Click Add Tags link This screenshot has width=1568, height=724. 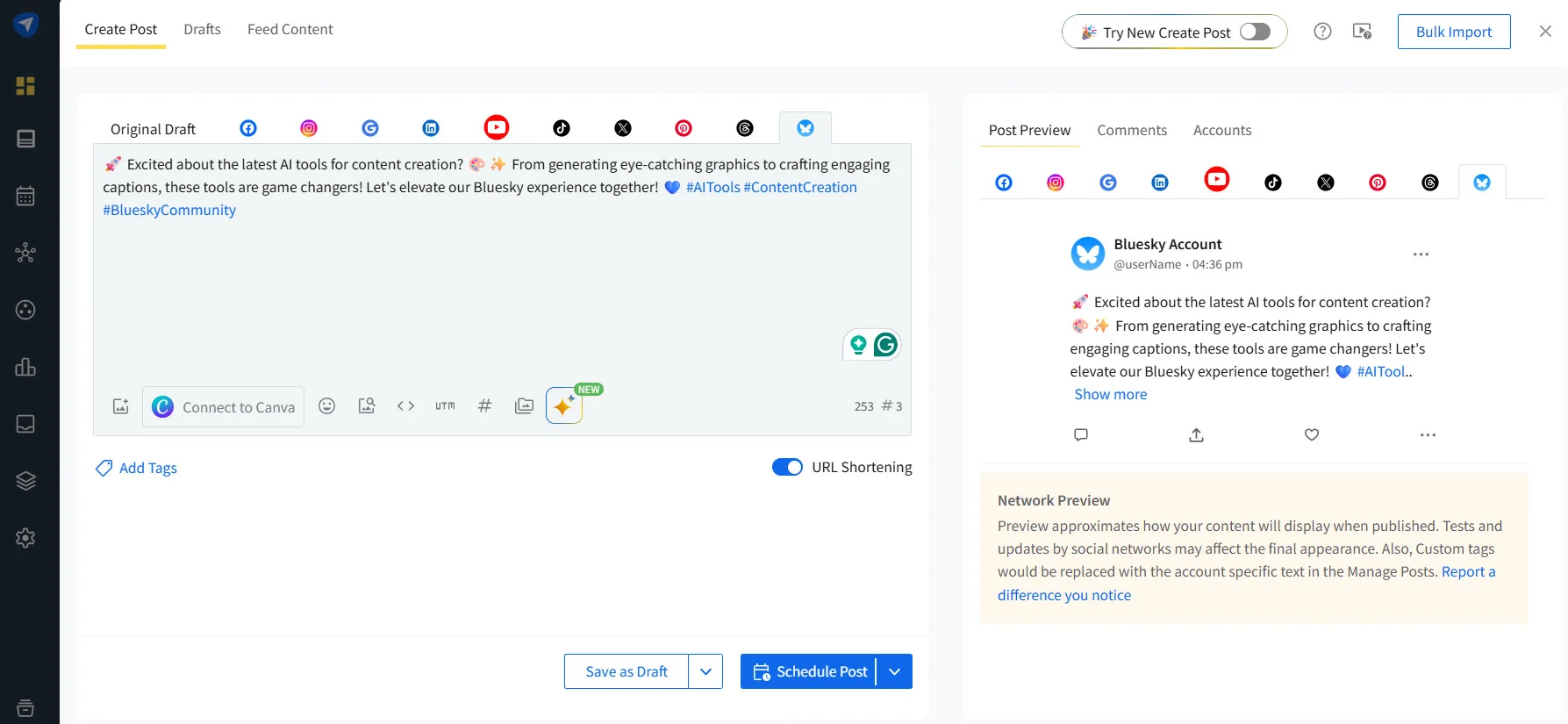(x=136, y=468)
